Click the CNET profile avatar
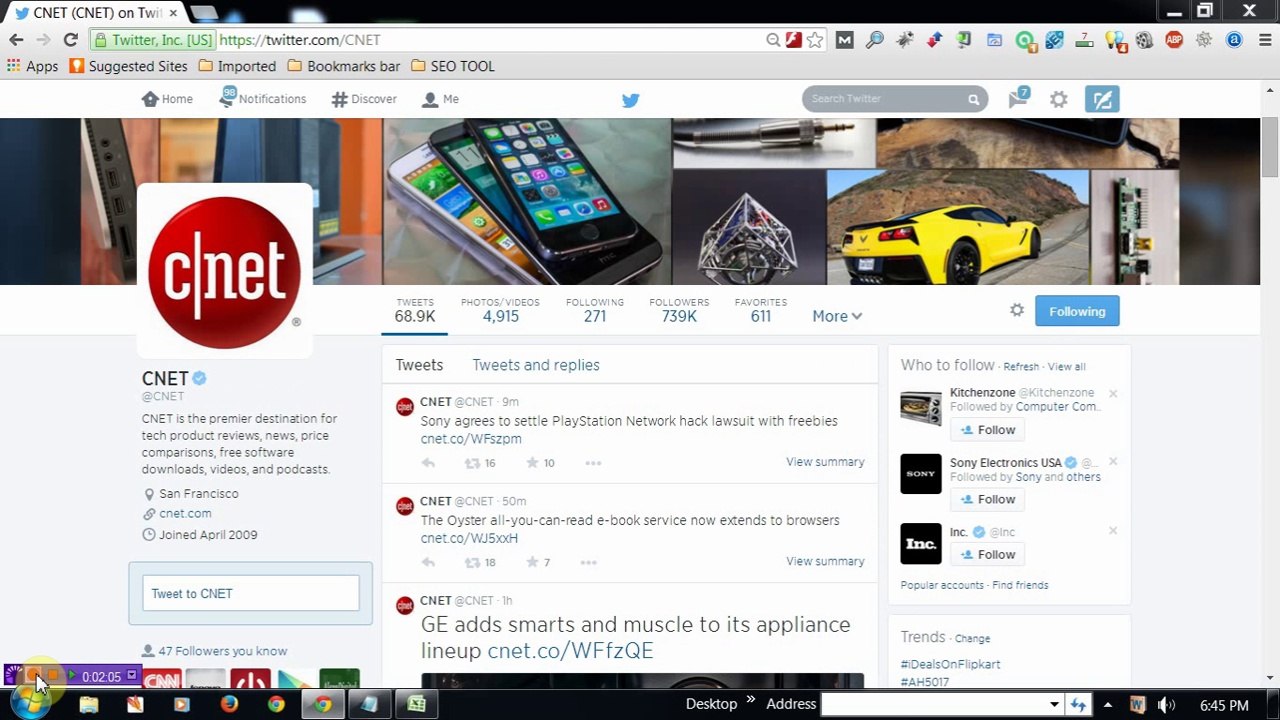The width and height of the screenshot is (1280, 720). pyautogui.click(x=224, y=272)
